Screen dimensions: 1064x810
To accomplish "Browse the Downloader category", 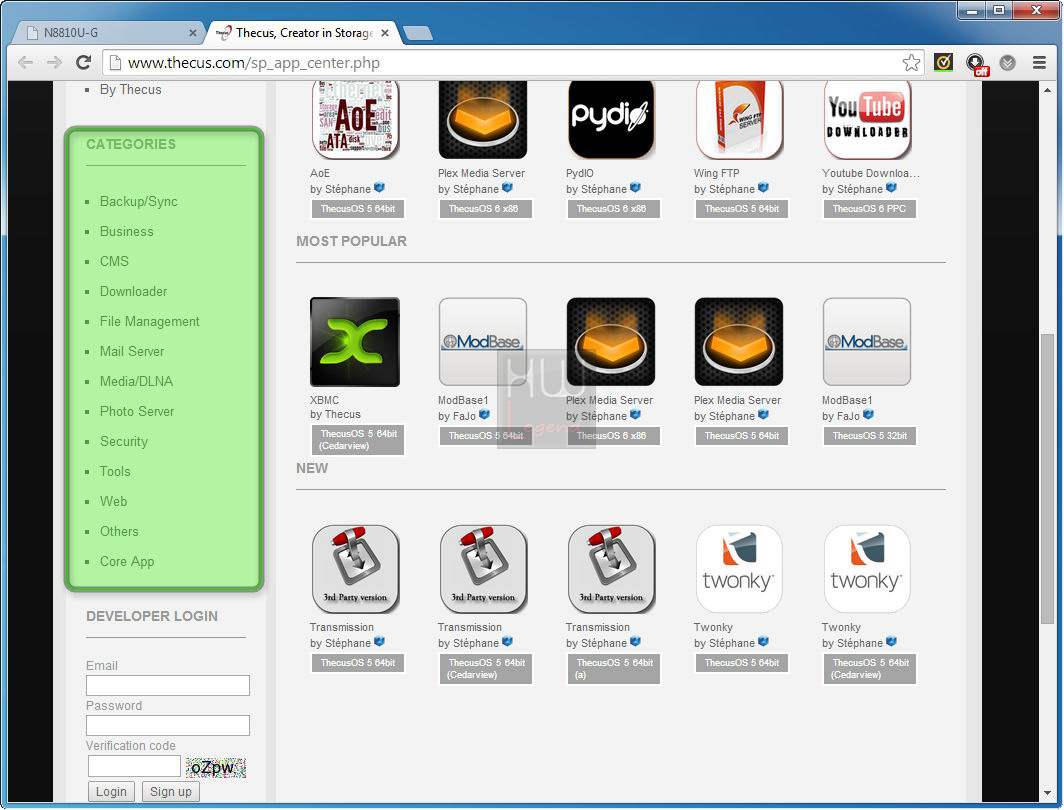I will [133, 291].
